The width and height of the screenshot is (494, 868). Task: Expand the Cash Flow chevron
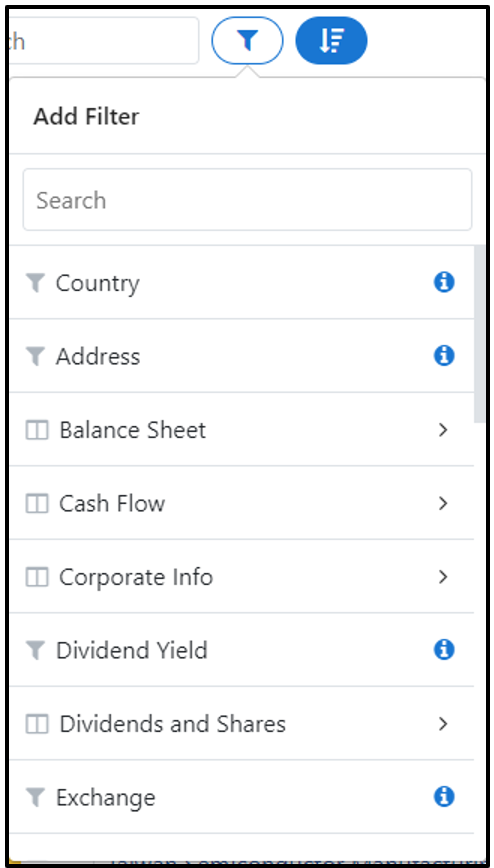442,503
